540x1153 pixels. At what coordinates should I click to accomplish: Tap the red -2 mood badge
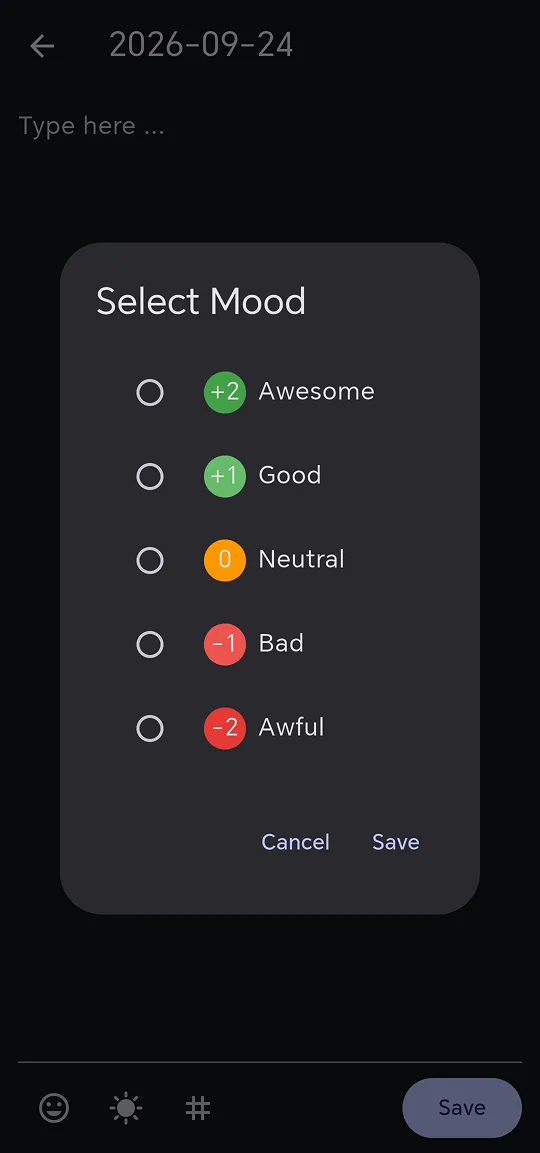click(224, 728)
